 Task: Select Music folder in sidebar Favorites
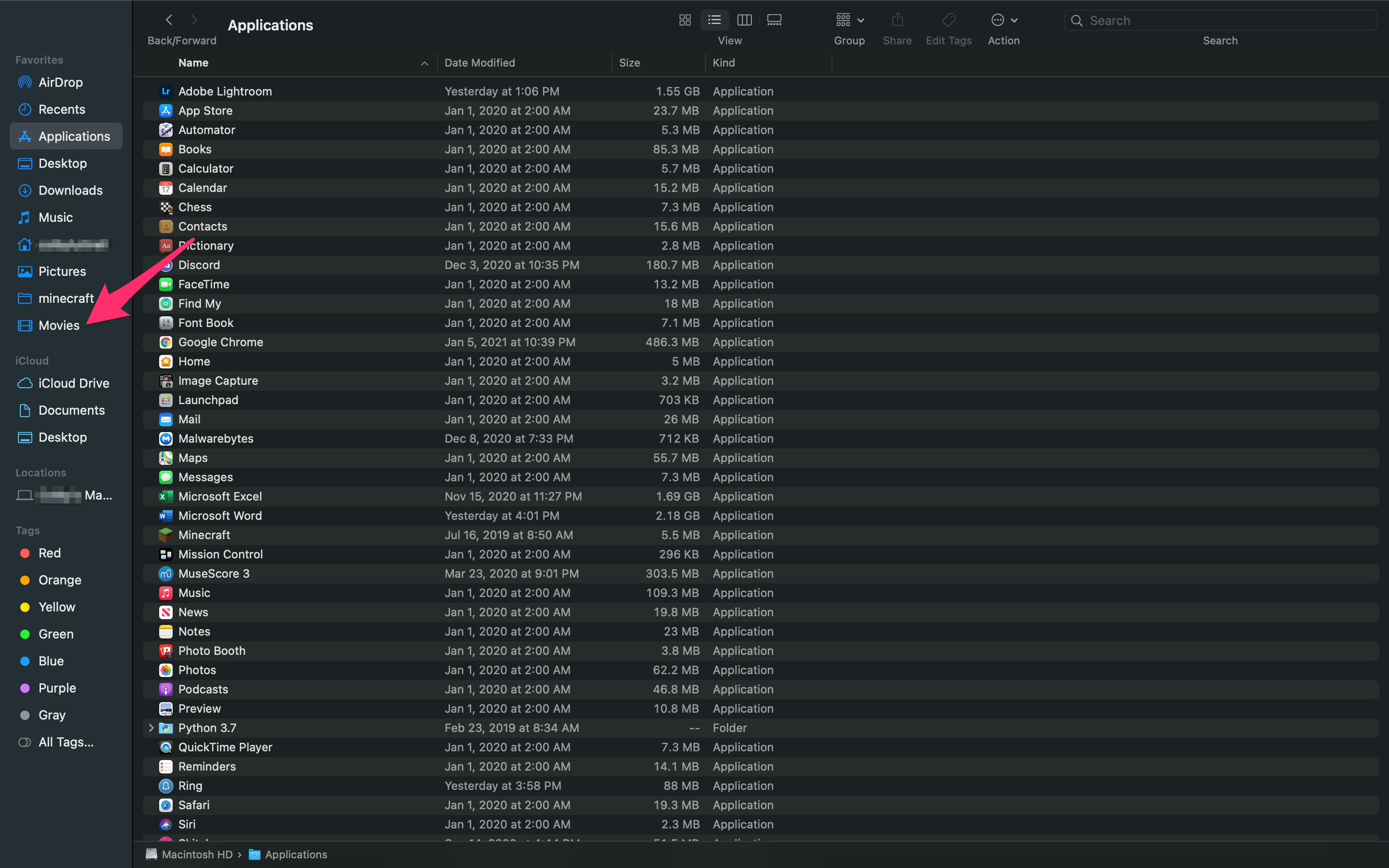[x=66, y=217]
